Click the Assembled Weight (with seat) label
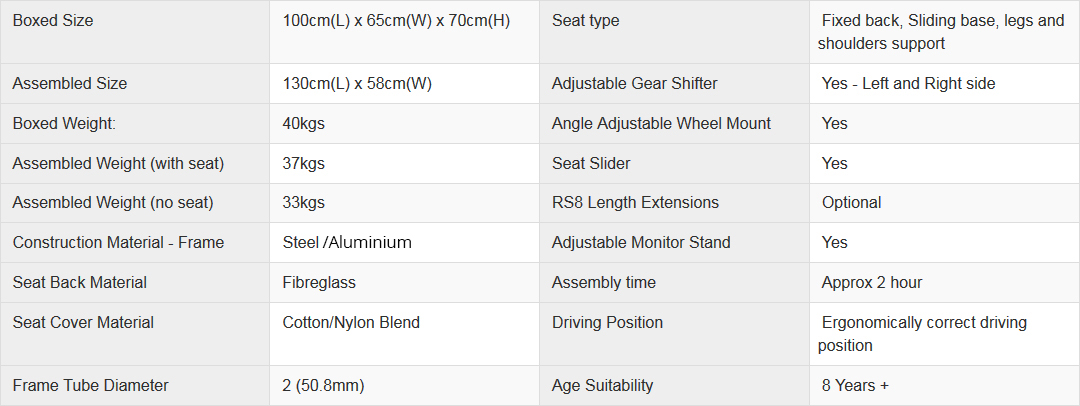The height and width of the screenshot is (406, 1080). [x=118, y=163]
